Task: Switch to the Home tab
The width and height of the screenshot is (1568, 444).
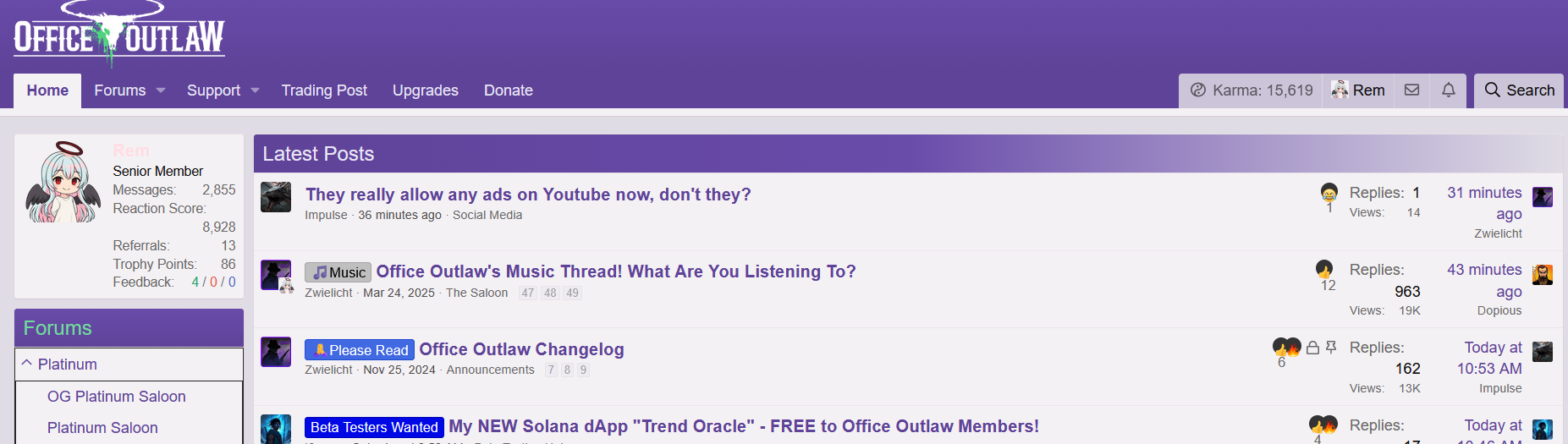Action: pyautogui.click(x=47, y=90)
